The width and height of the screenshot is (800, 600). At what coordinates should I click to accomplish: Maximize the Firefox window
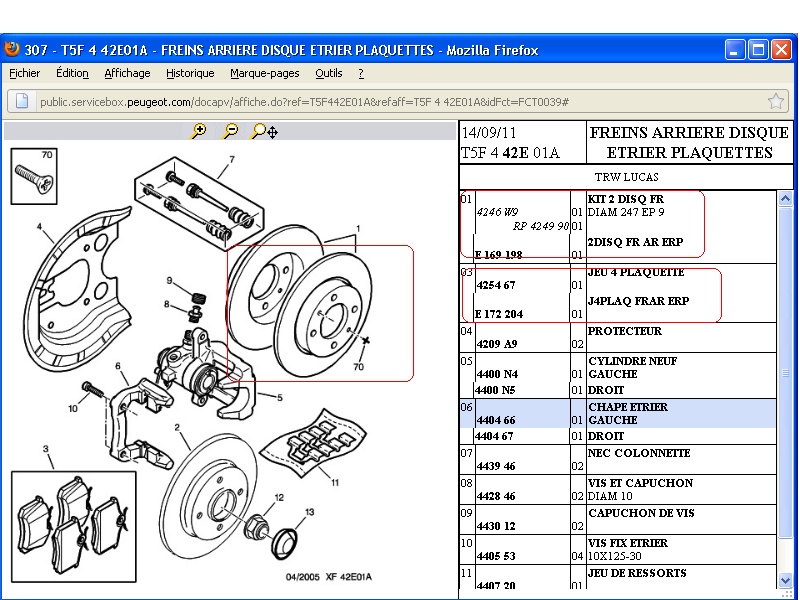pyautogui.click(x=758, y=50)
